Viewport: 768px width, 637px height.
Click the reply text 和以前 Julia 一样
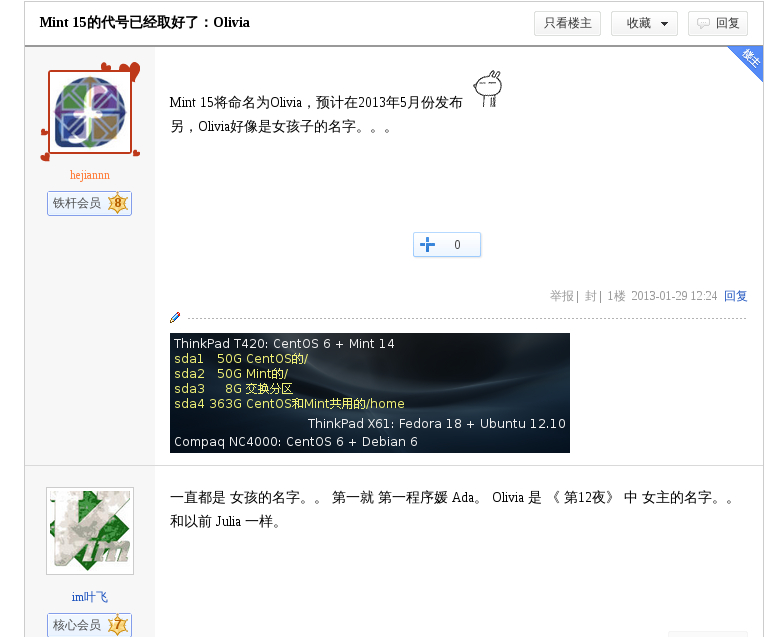(225, 521)
